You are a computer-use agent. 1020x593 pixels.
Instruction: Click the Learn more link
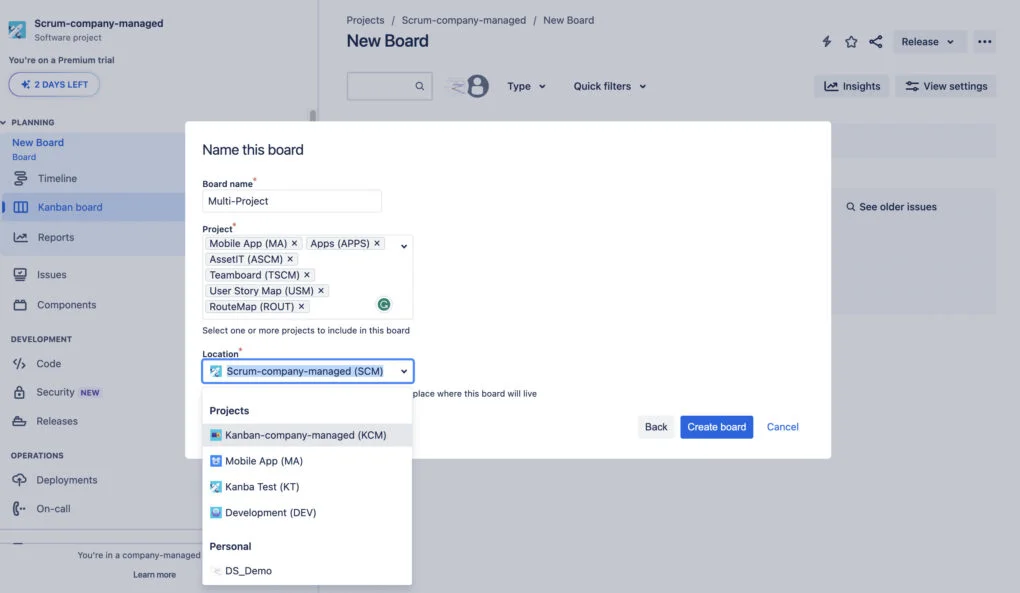pos(154,575)
